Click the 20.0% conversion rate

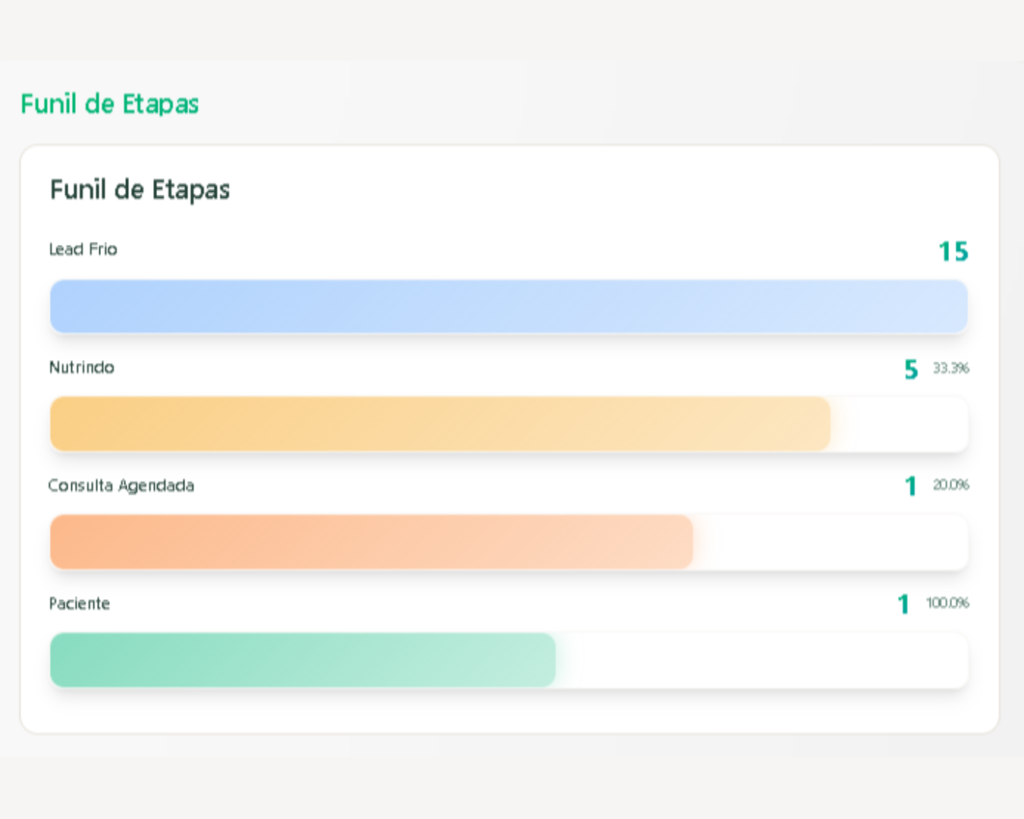coord(950,485)
